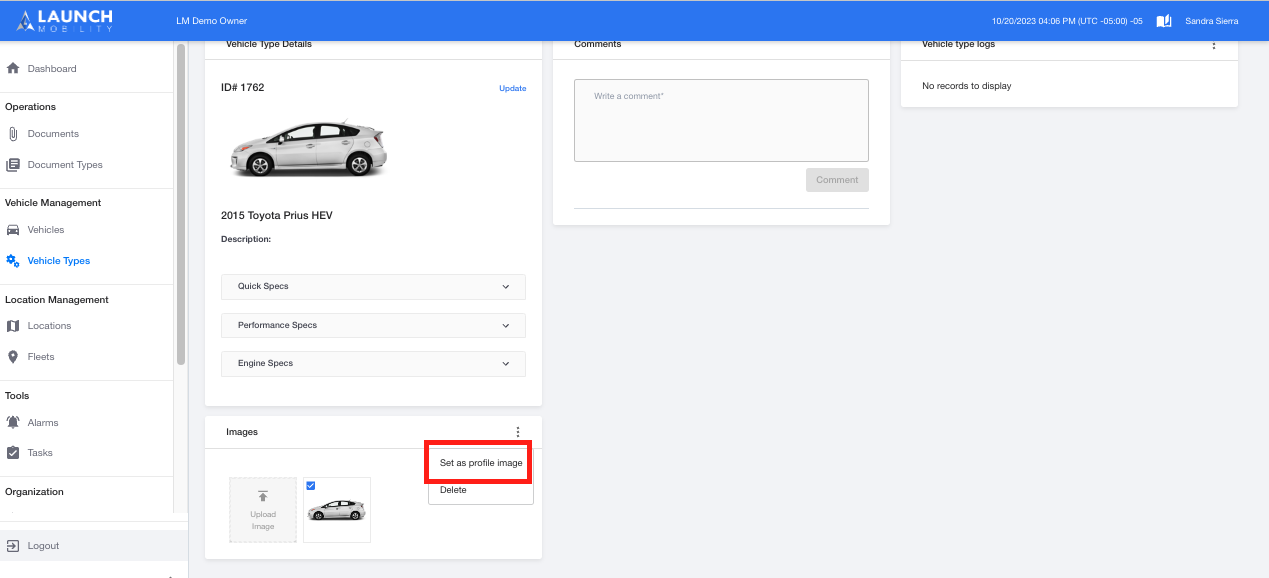This screenshot has width=1269, height=578.
Task: Click the Logout button
Action: pyautogui.click(x=94, y=546)
